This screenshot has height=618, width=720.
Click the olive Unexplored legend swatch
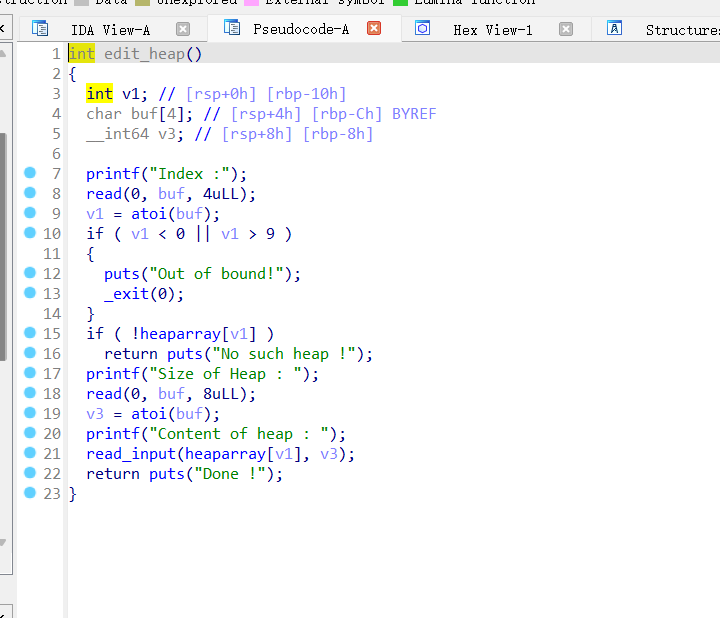click(142, 2)
